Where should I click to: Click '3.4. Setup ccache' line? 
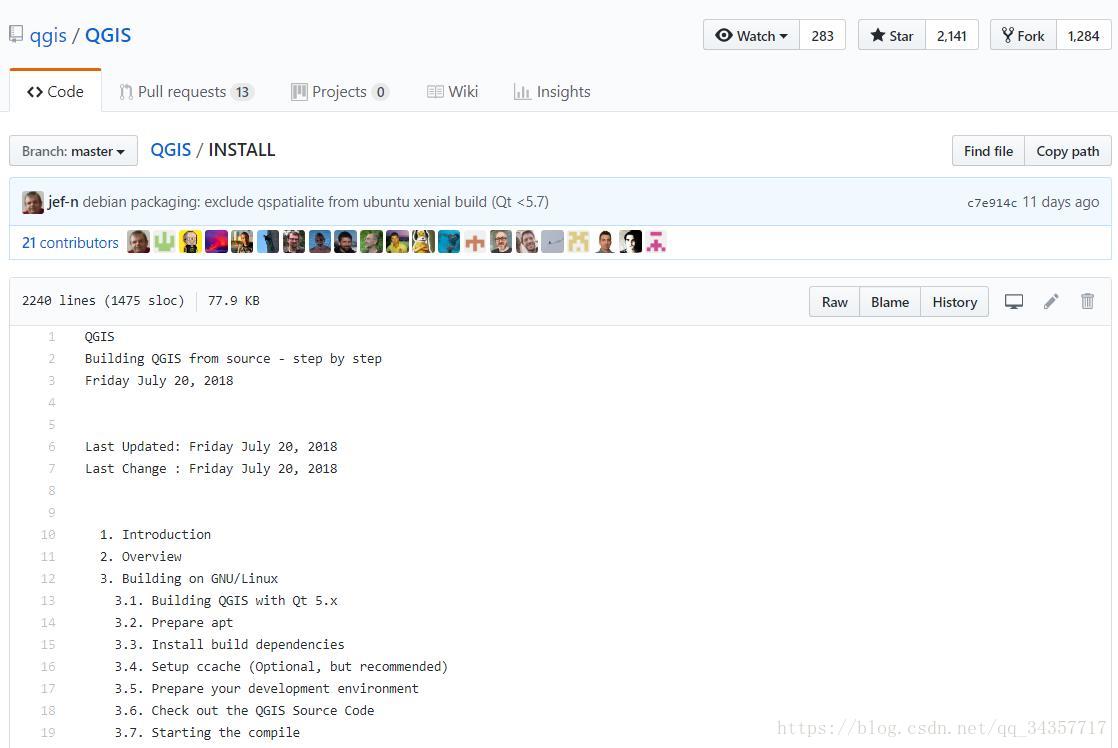(281, 667)
